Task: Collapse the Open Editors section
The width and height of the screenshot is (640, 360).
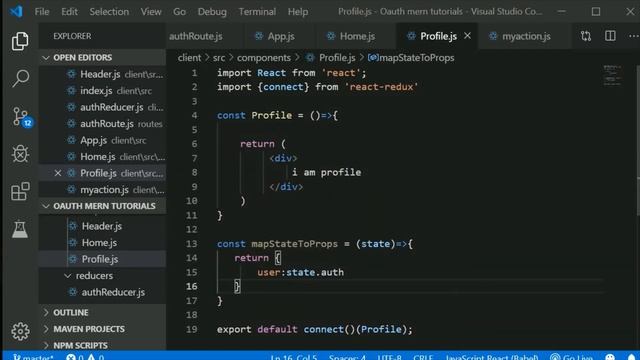Action: pyautogui.click(x=102, y=58)
